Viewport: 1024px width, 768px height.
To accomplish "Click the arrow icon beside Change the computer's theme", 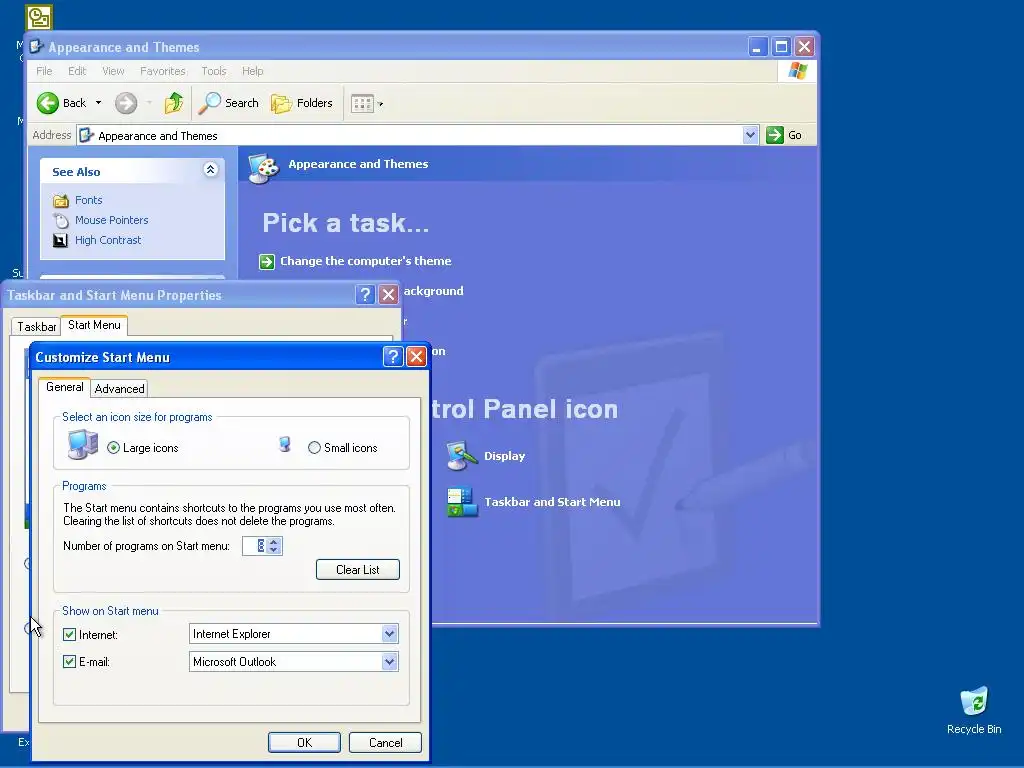I will (x=267, y=262).
